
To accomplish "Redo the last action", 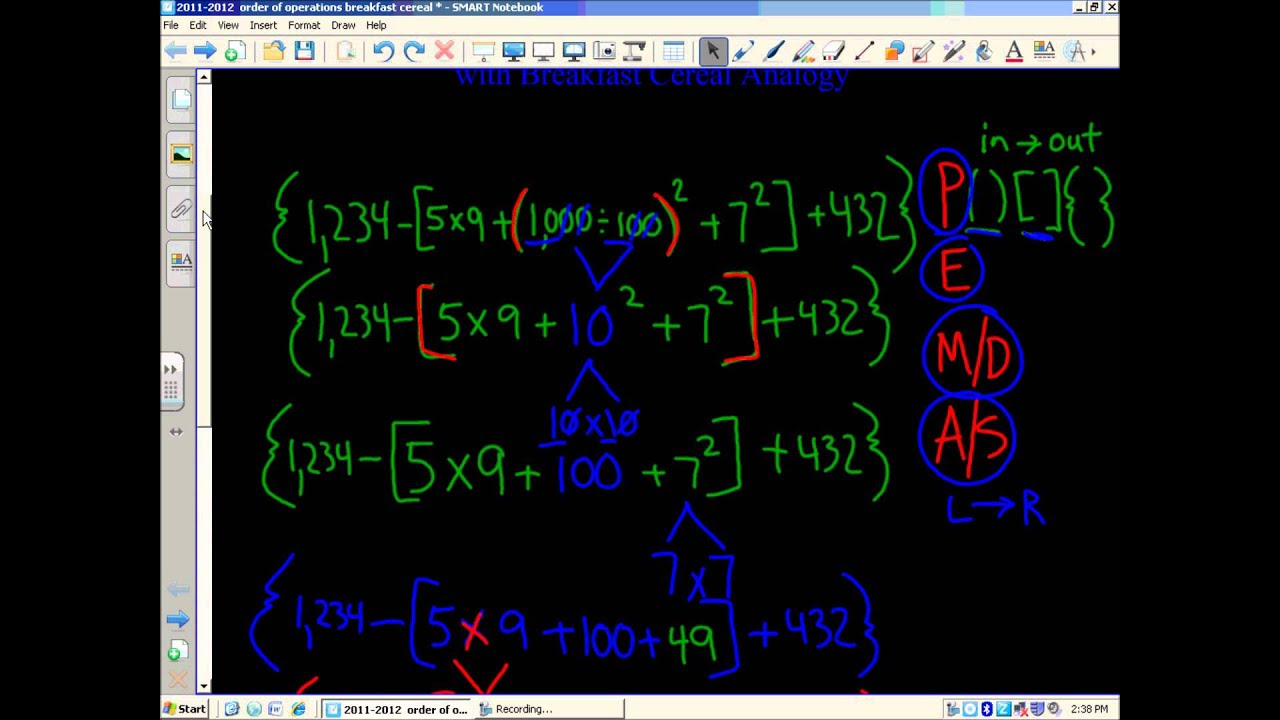I will coord(414,51).
